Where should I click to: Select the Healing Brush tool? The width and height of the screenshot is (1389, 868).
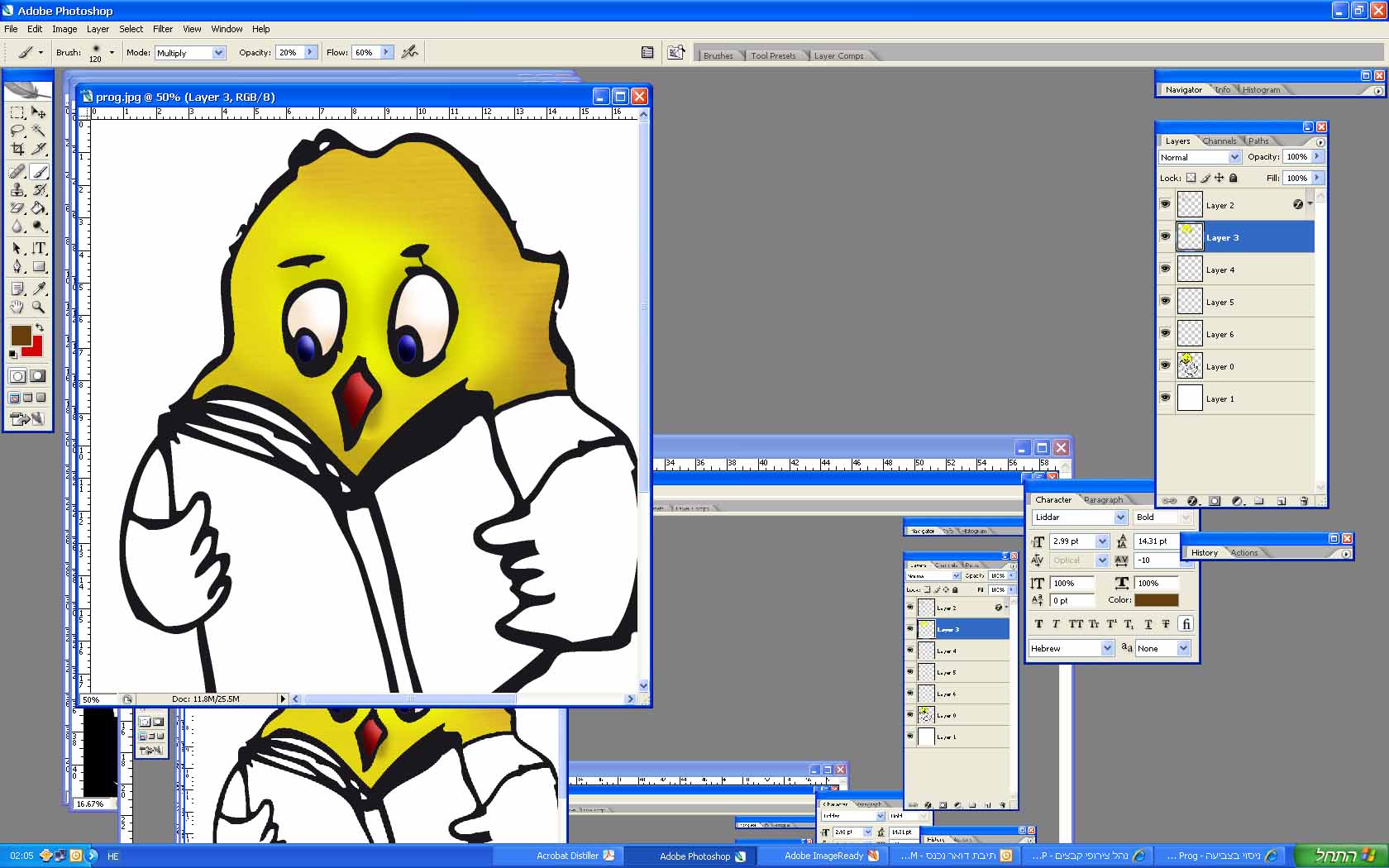17,171
